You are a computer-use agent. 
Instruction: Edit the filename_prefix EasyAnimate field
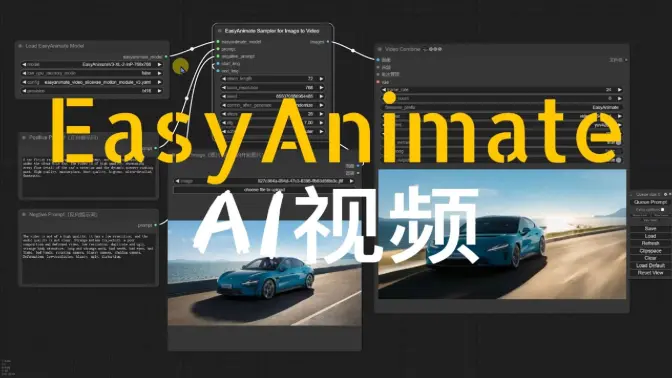pyautogui.click(x=501, y=107)
